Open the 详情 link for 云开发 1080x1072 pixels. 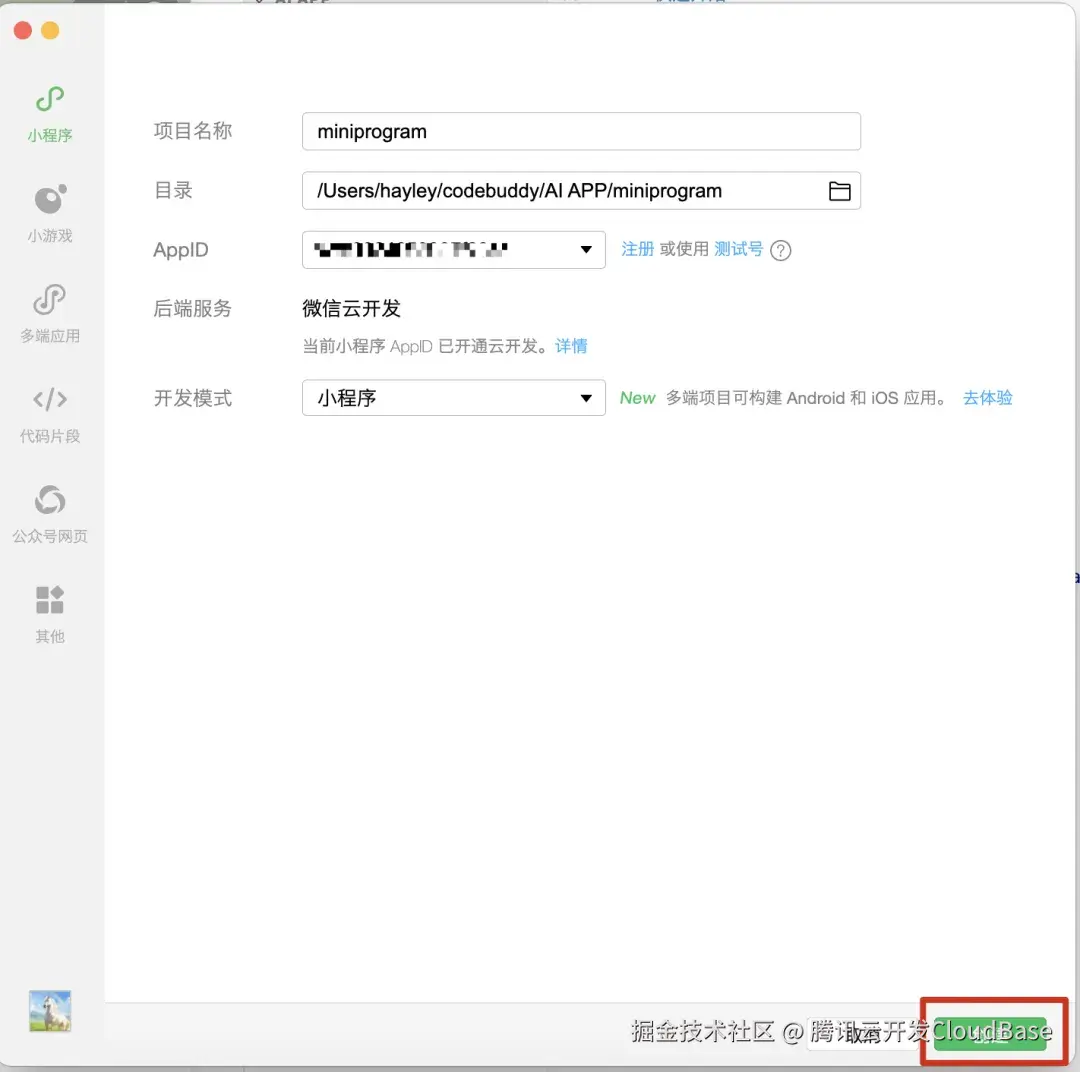click(x=571, y=346)
